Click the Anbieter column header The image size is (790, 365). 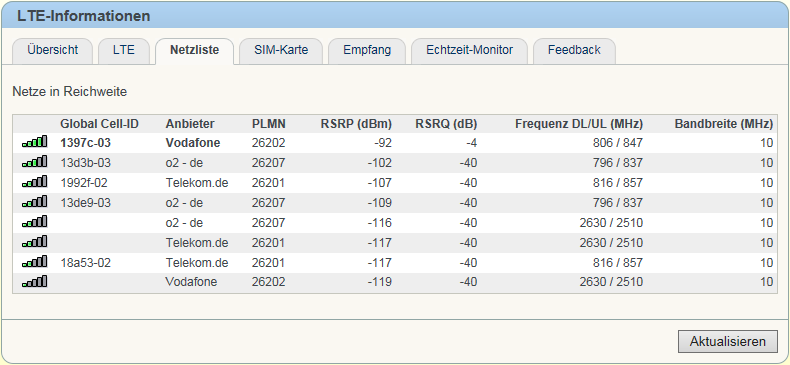click(190, 124)
